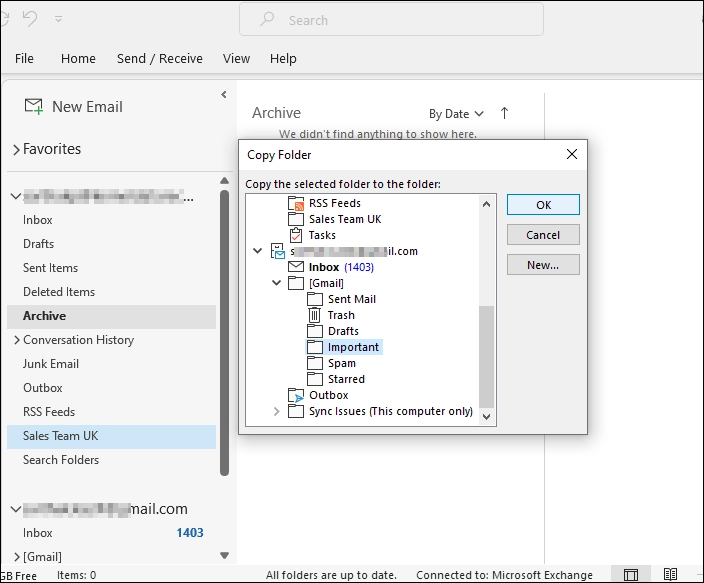Open RSS Feeds in folder pane

(49, 412)
